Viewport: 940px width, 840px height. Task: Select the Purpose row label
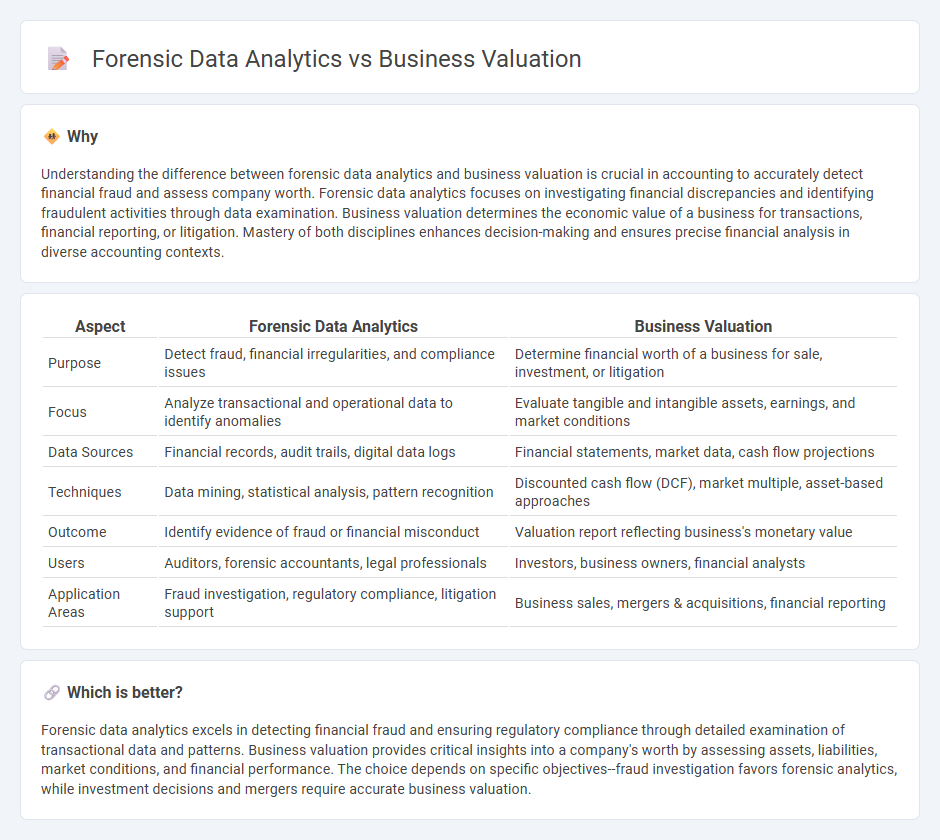(74, 363)
